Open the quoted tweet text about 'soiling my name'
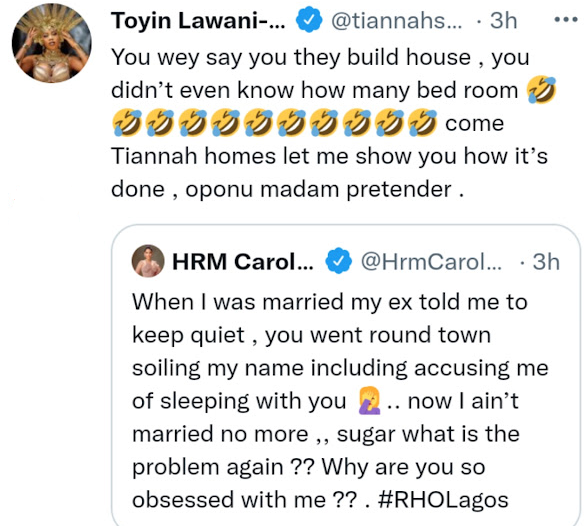 tap(340, 368)
